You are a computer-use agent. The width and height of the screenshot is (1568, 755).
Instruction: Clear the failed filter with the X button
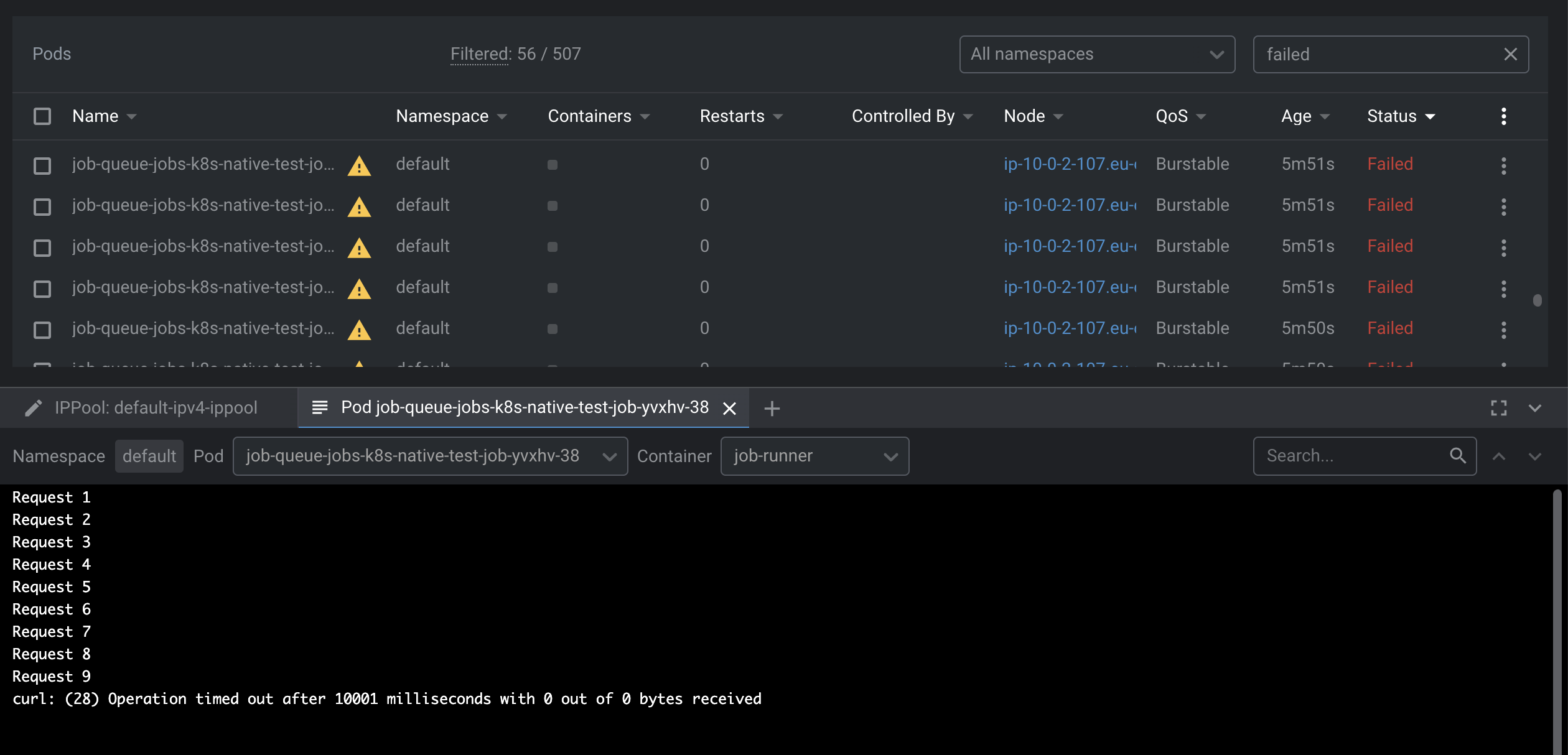tap(1511, 54)
